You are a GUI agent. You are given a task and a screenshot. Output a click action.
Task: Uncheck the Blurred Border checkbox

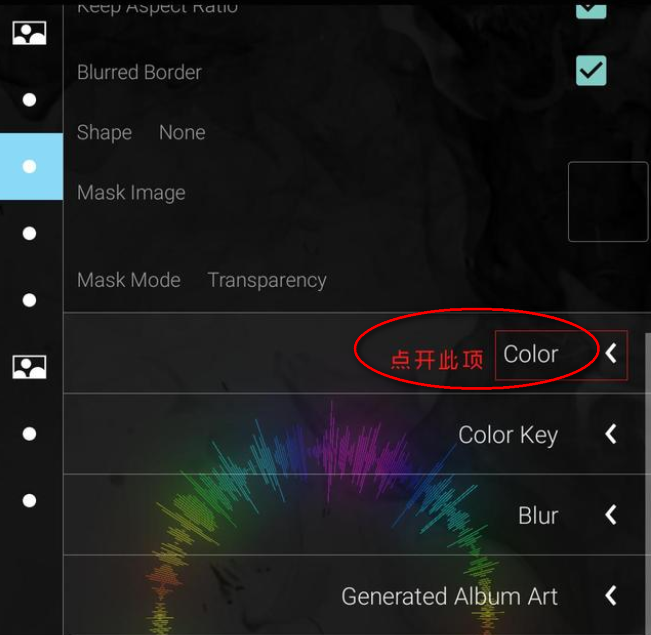pos(591,71)
